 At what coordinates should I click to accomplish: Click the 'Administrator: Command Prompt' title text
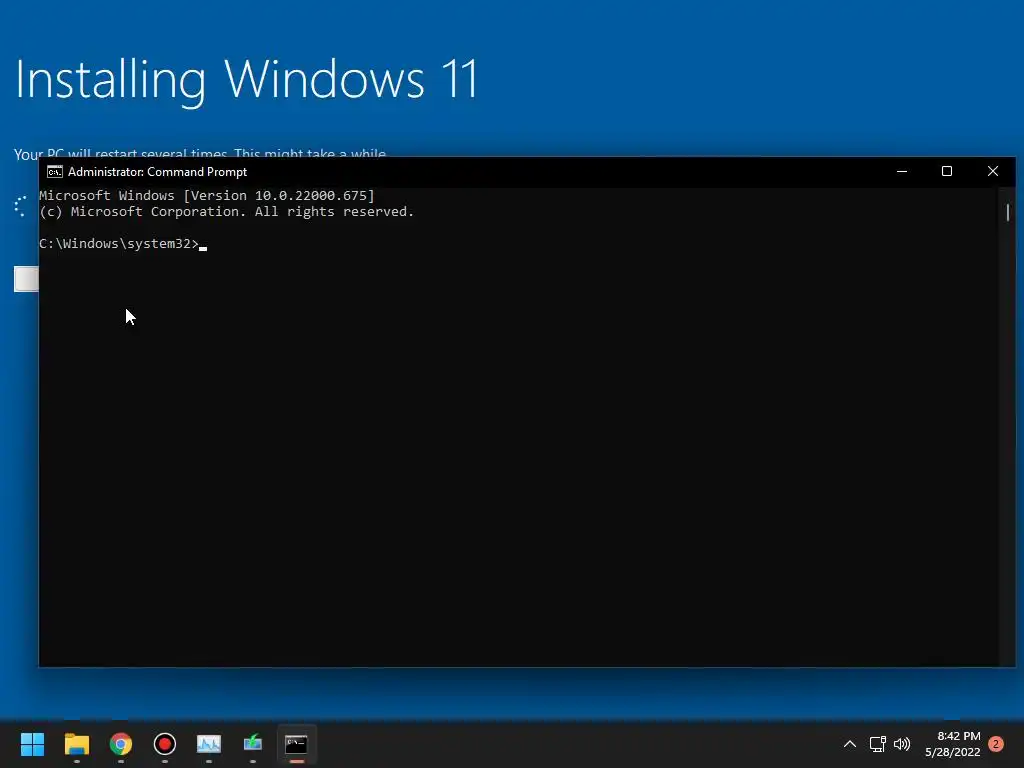157,172
